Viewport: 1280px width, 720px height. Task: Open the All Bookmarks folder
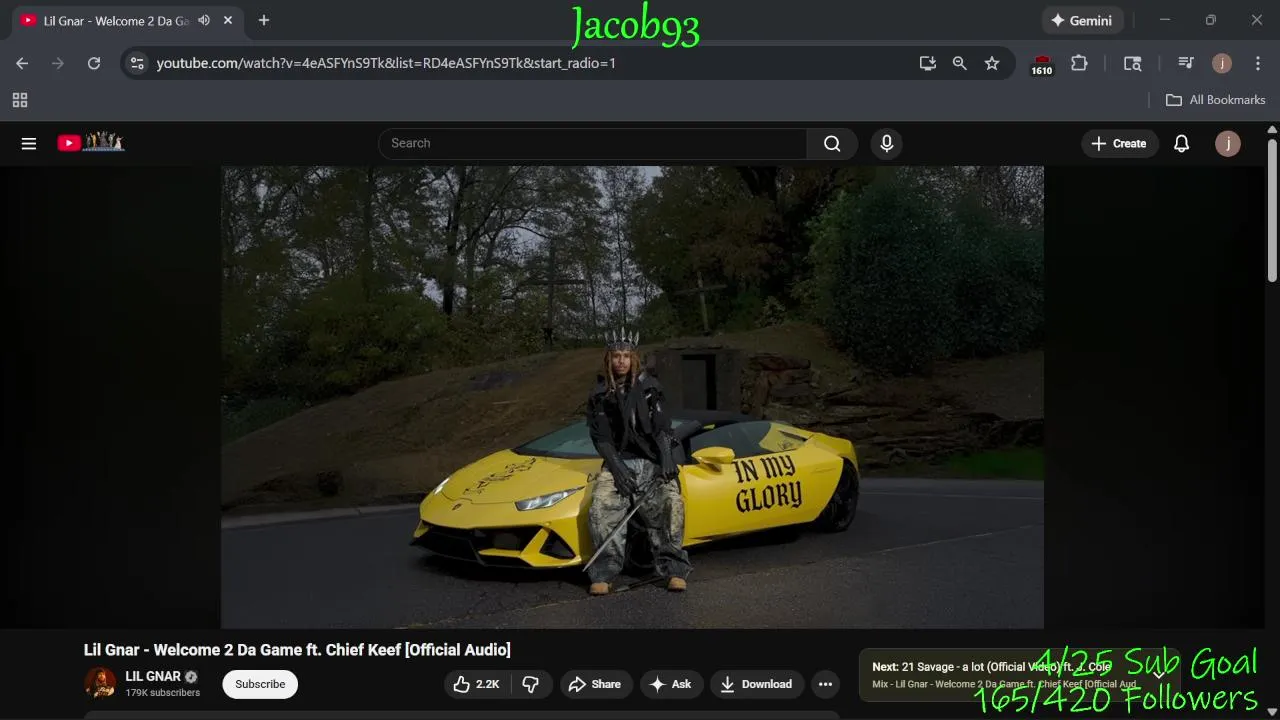click(1216, 100)
